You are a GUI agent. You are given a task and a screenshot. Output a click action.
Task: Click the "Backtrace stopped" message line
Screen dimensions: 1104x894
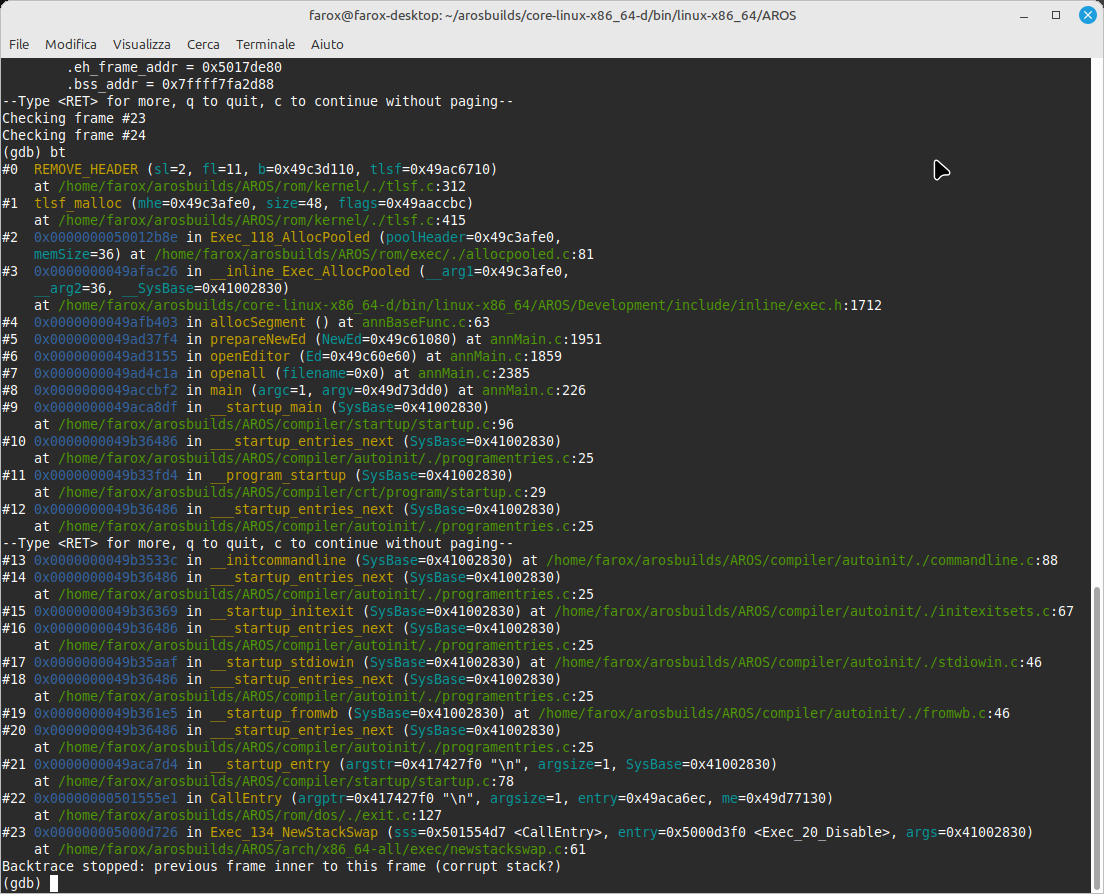tap(282, 866)
